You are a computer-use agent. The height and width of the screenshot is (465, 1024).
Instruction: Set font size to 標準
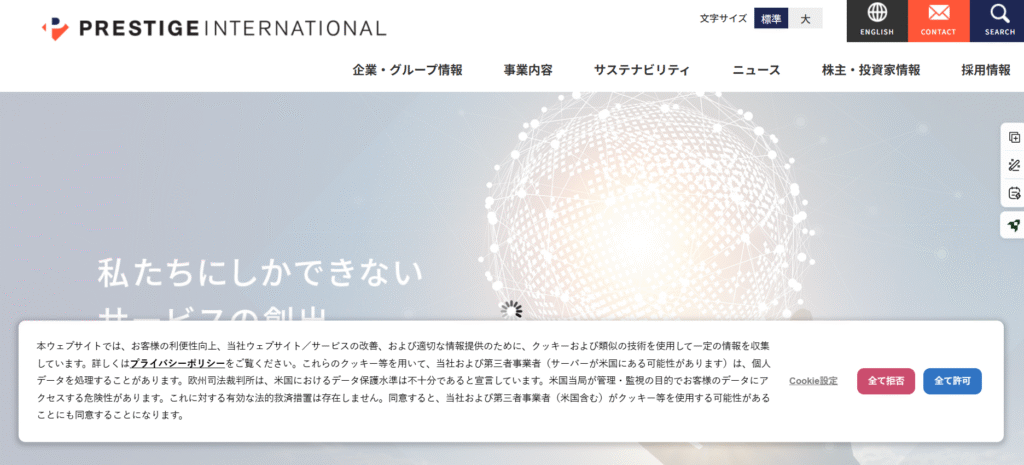771,19
